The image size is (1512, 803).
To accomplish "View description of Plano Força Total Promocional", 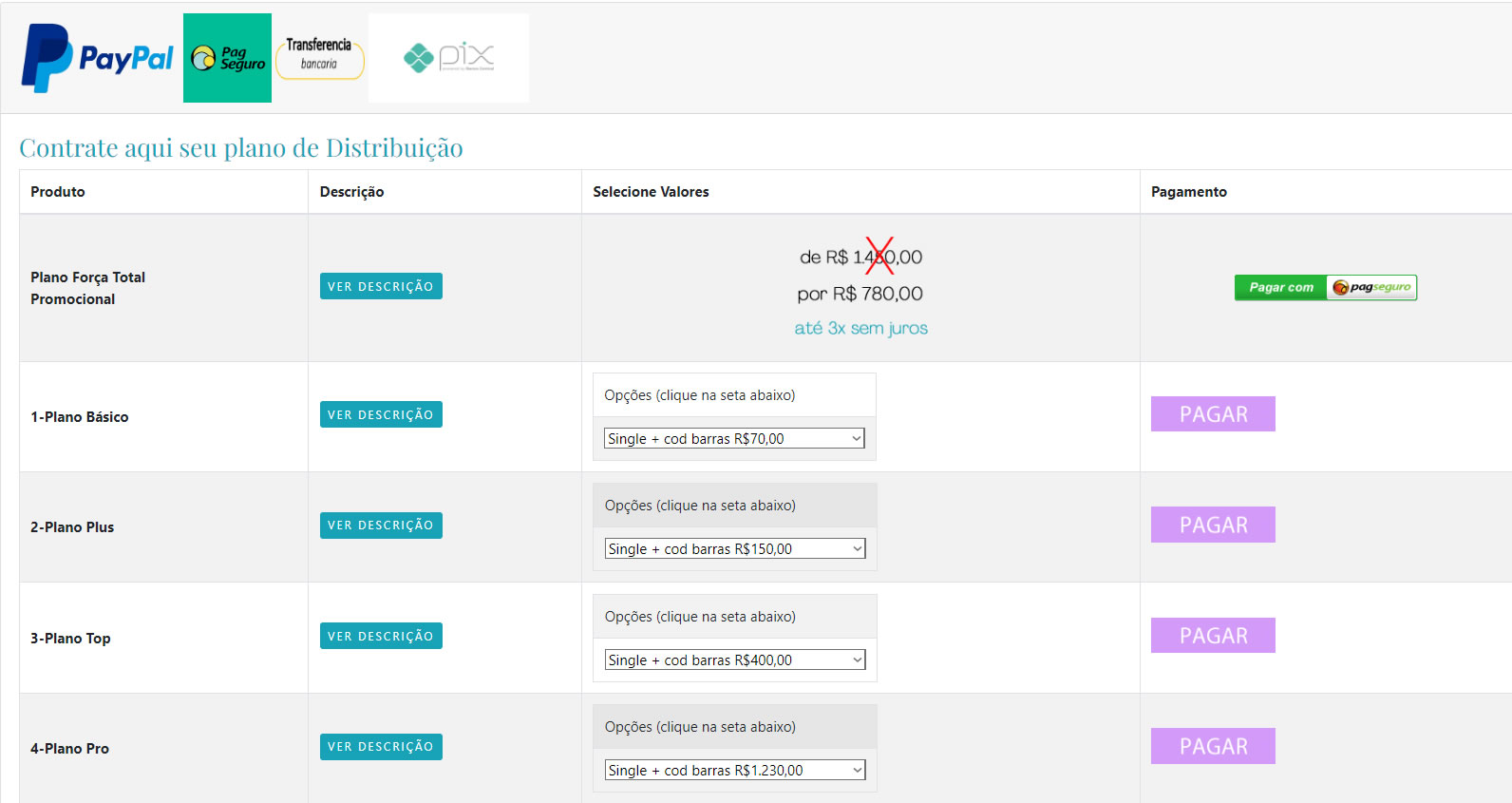I will (381, 286).
